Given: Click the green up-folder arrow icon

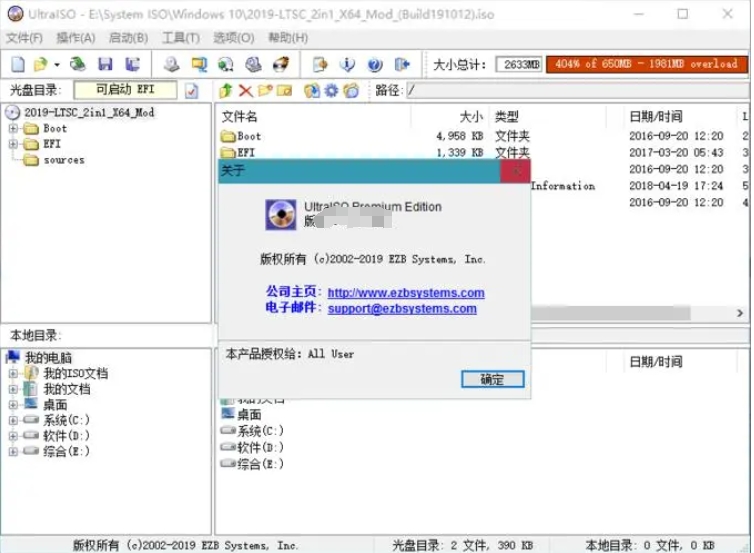Looking at the screenshot, I should click(226, 91).
